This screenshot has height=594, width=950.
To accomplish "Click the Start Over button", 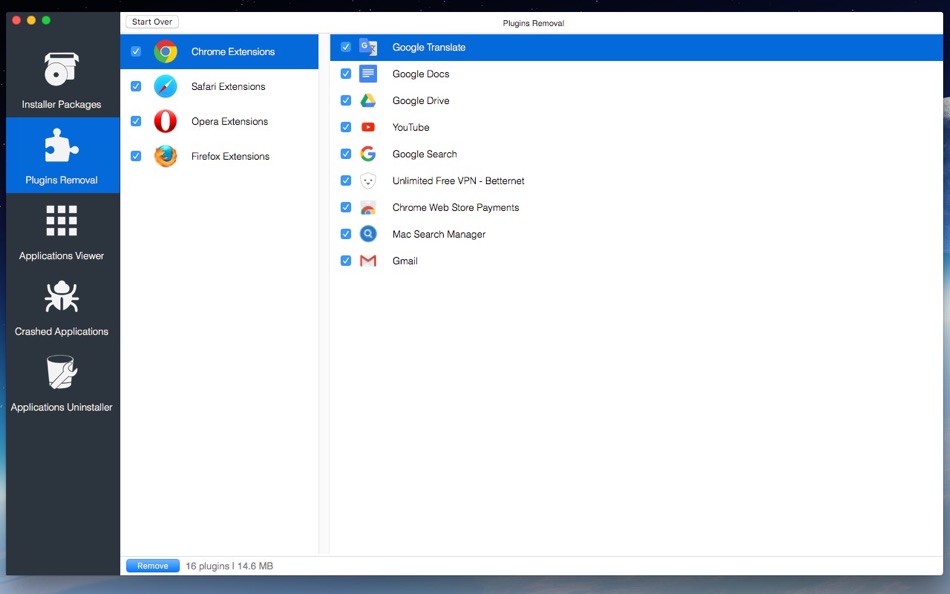I will click(x=152, y=22).
